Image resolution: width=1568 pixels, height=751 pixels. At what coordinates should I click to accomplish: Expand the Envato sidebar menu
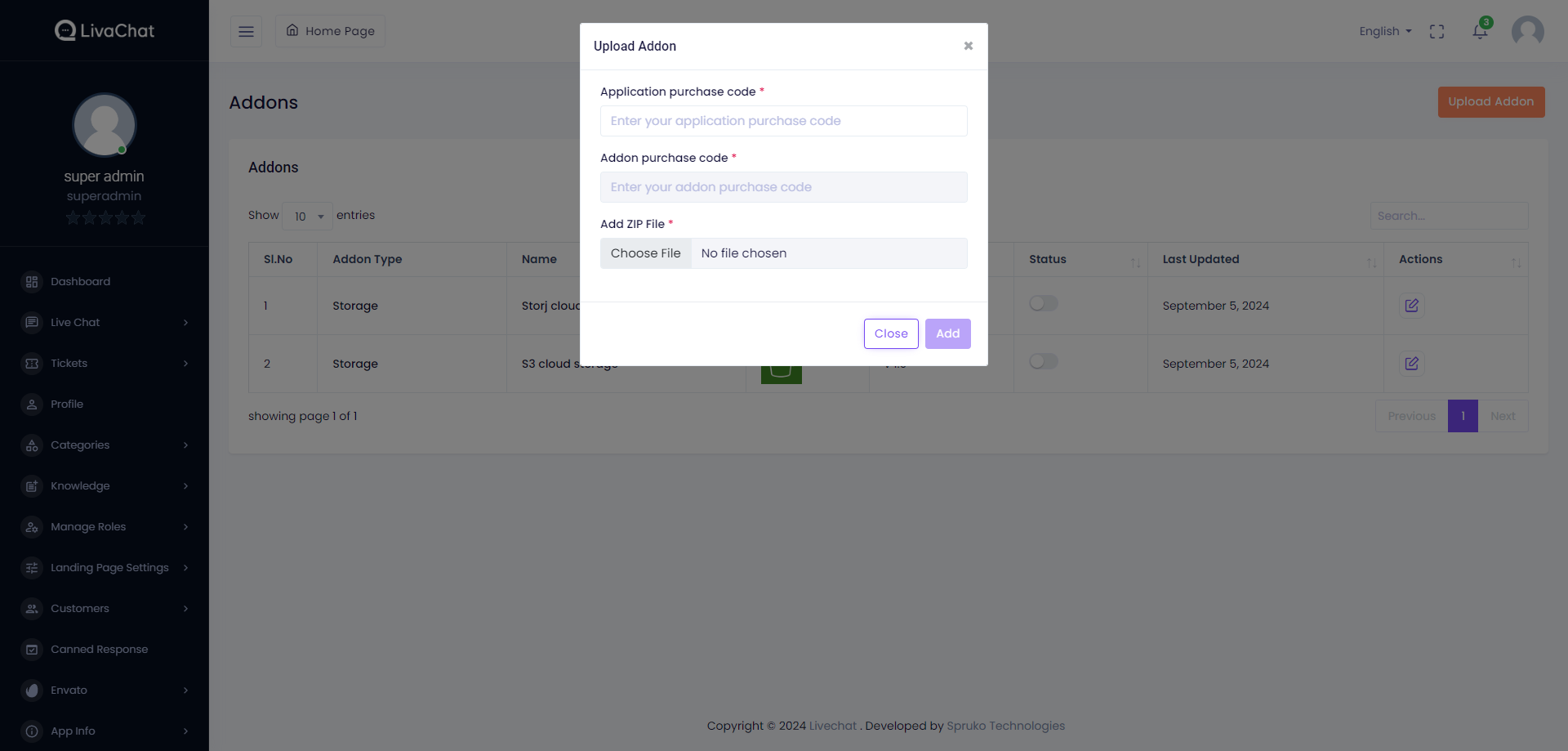tap(67, 690)
